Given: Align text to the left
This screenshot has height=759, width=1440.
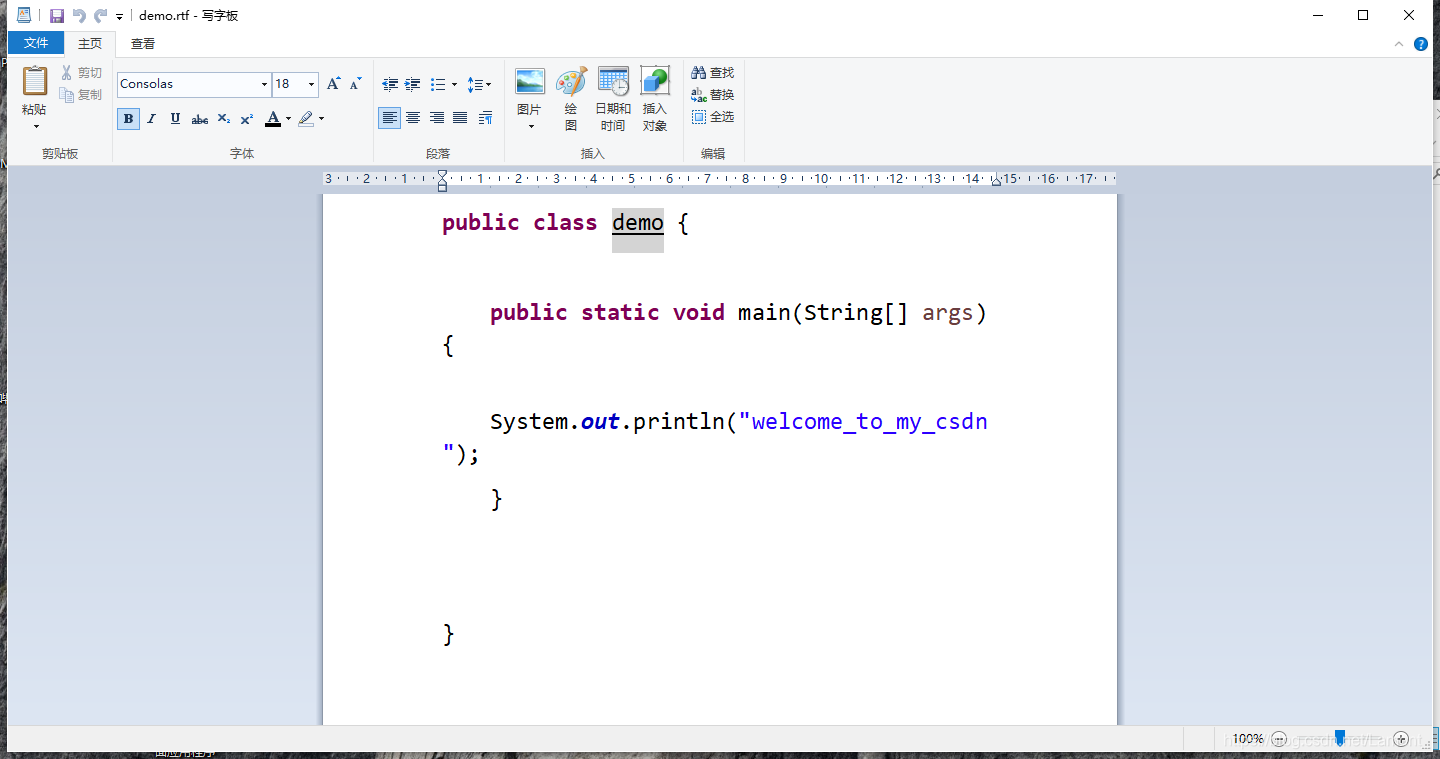Looking at the screenshot, I should (389, 118).
